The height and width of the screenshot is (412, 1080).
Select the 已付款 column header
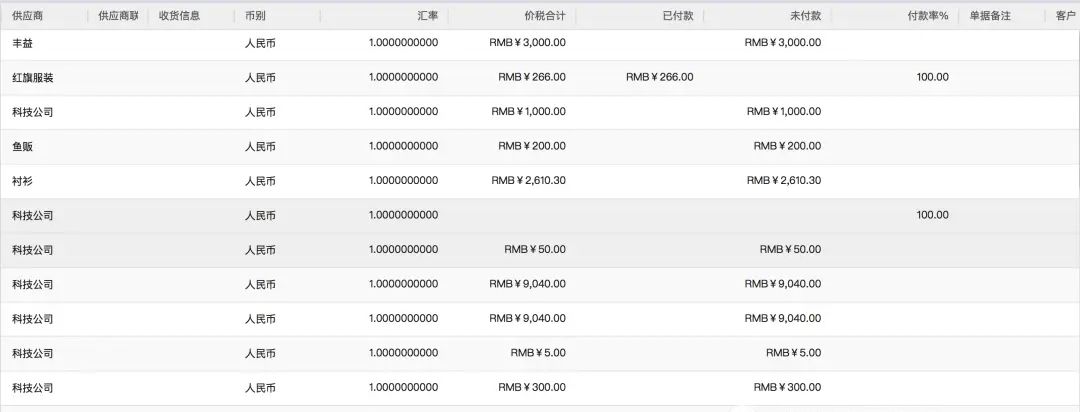(x=678, y=16)
